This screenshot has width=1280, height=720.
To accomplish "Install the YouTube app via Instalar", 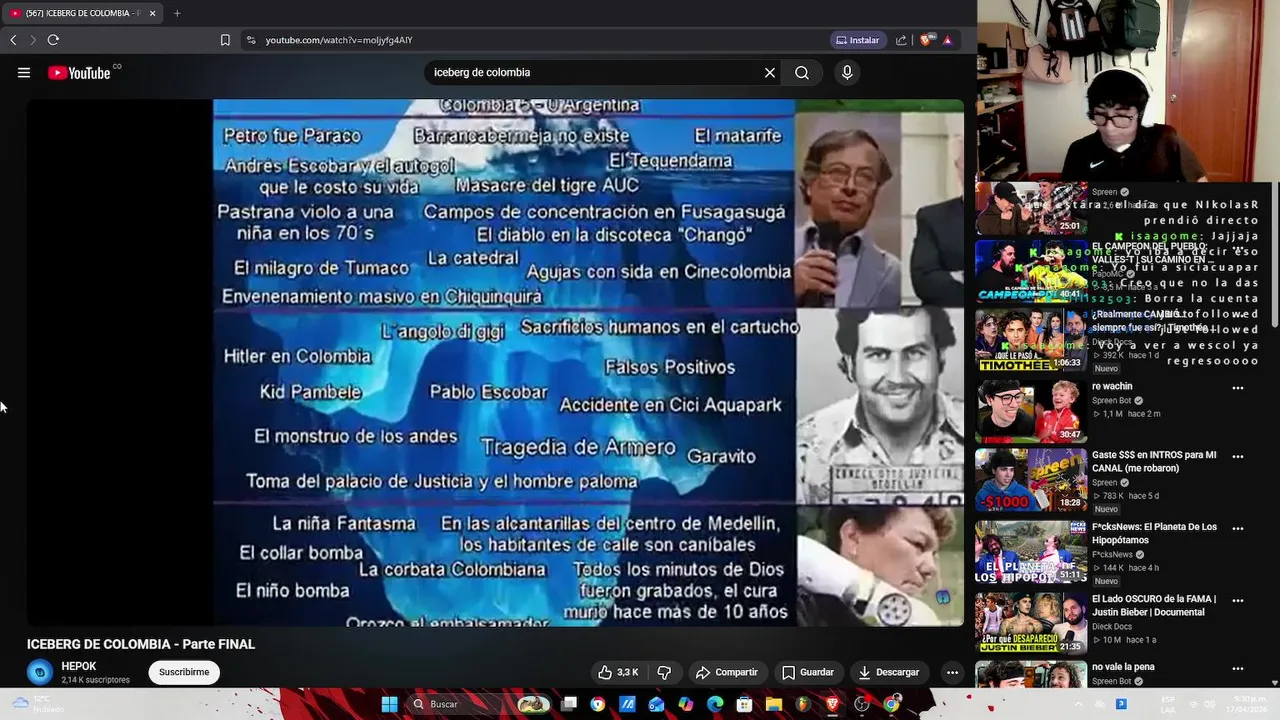I will coord(858,40).
